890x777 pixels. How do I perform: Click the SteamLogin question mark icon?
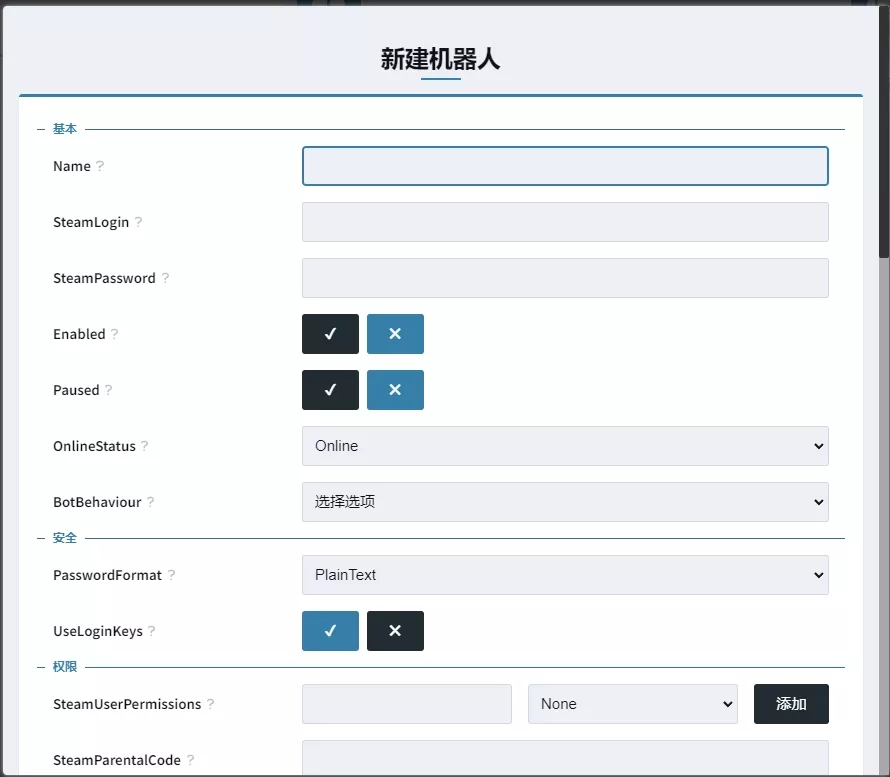point(138,223)
